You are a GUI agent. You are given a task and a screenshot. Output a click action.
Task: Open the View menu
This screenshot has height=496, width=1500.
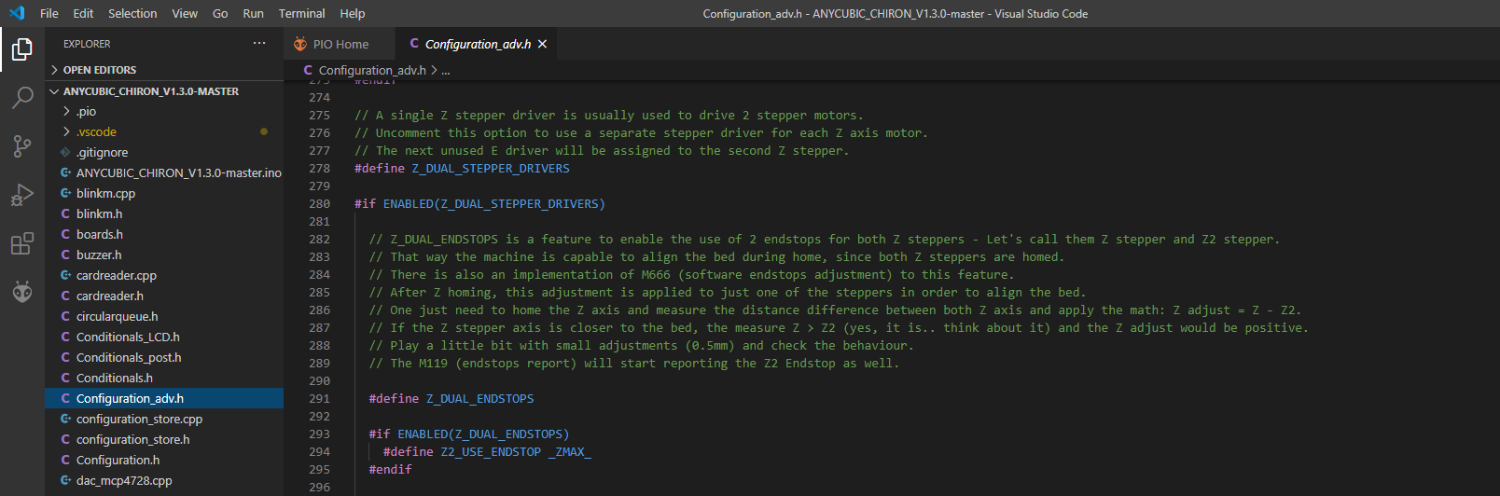click(185, 14)
